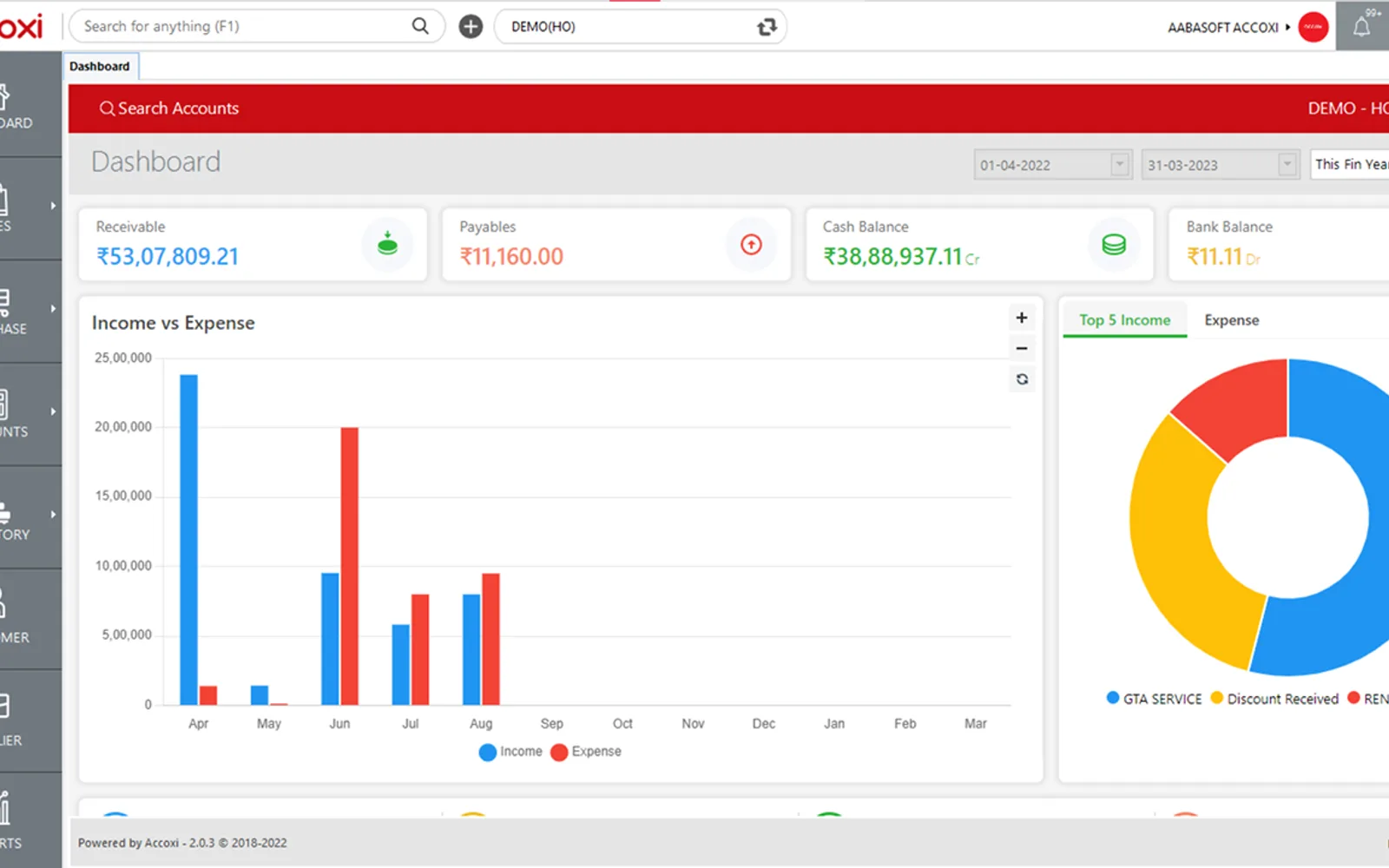This screenshot has width=1389, height=868.
Task: Toggle GTA SERVICE legend item
Action: [1154, 699]
